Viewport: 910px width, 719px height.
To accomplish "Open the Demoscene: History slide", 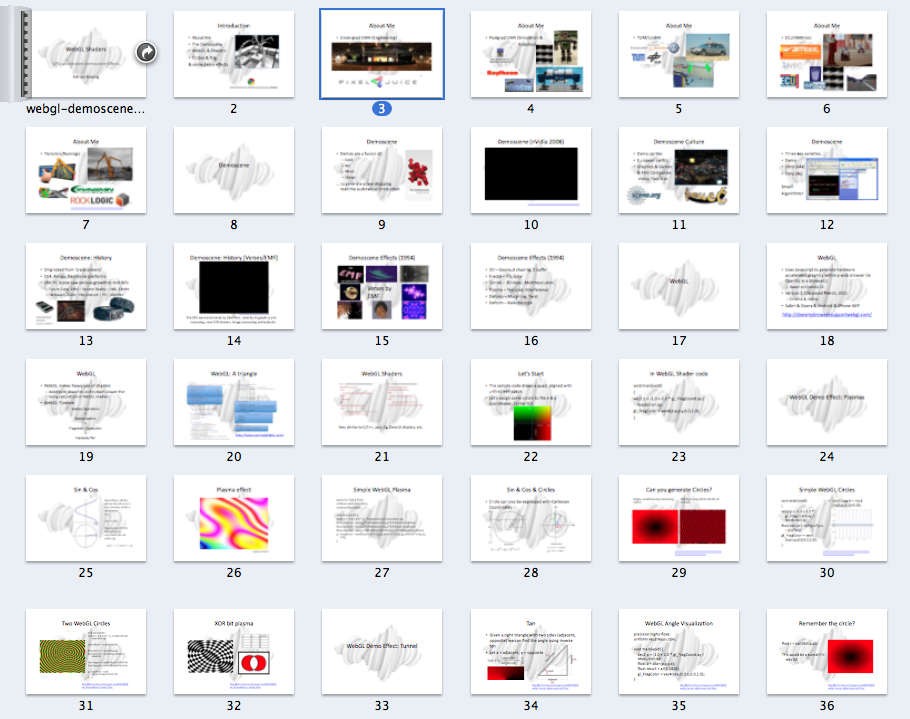I will 86,287.
